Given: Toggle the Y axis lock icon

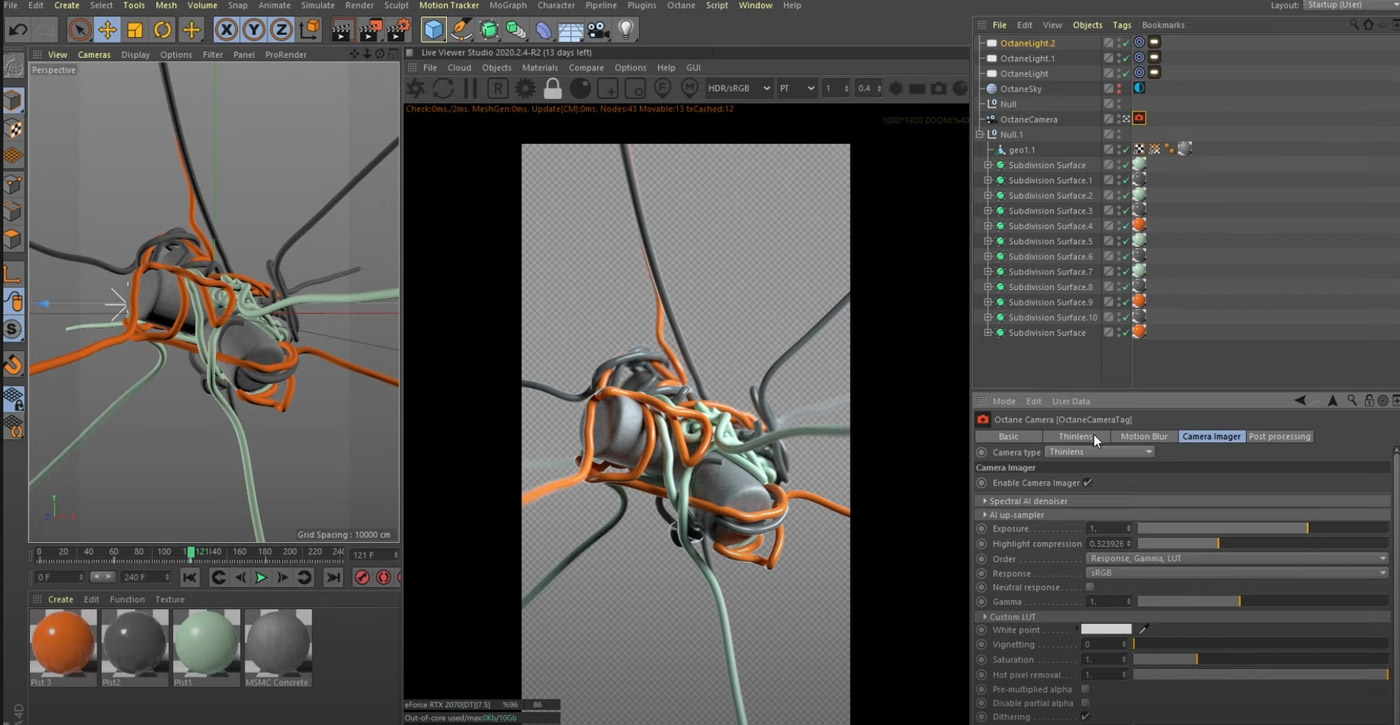Looking at the screenshot, I should click(x=253, y=30).
